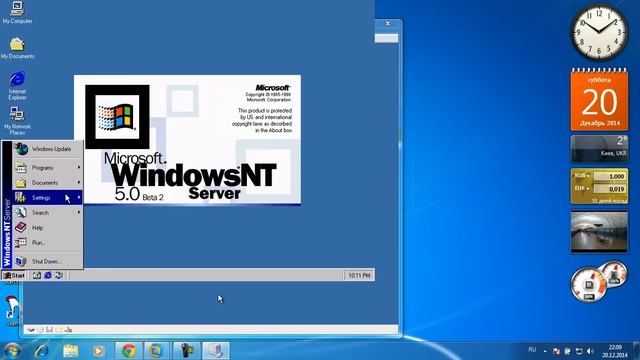
Task: Switch to the virtual machine taskbar button
Action: click(x=216, y=351)
